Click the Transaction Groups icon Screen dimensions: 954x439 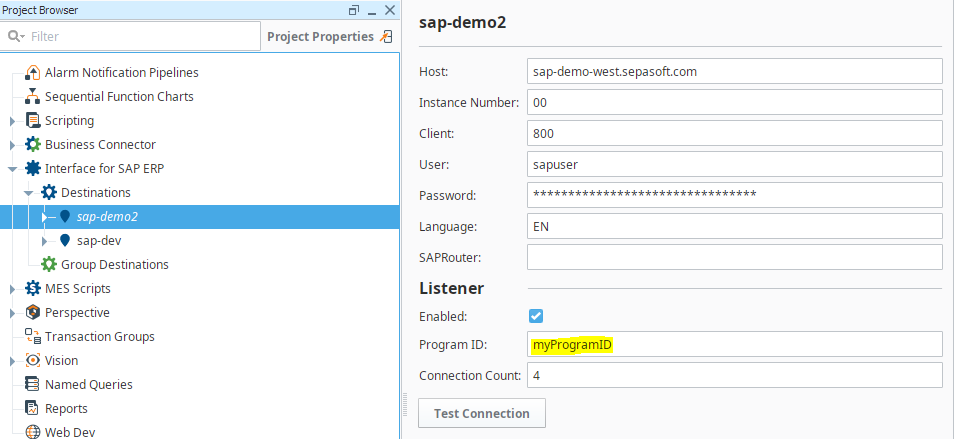click(x=33, y=337)
